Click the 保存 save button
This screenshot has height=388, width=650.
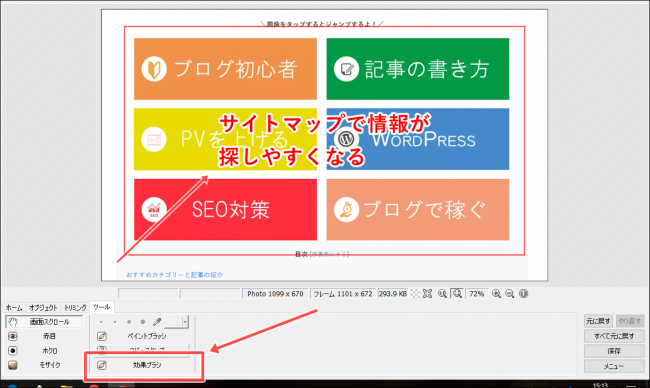pyautogui.click(x=614, y=351)
